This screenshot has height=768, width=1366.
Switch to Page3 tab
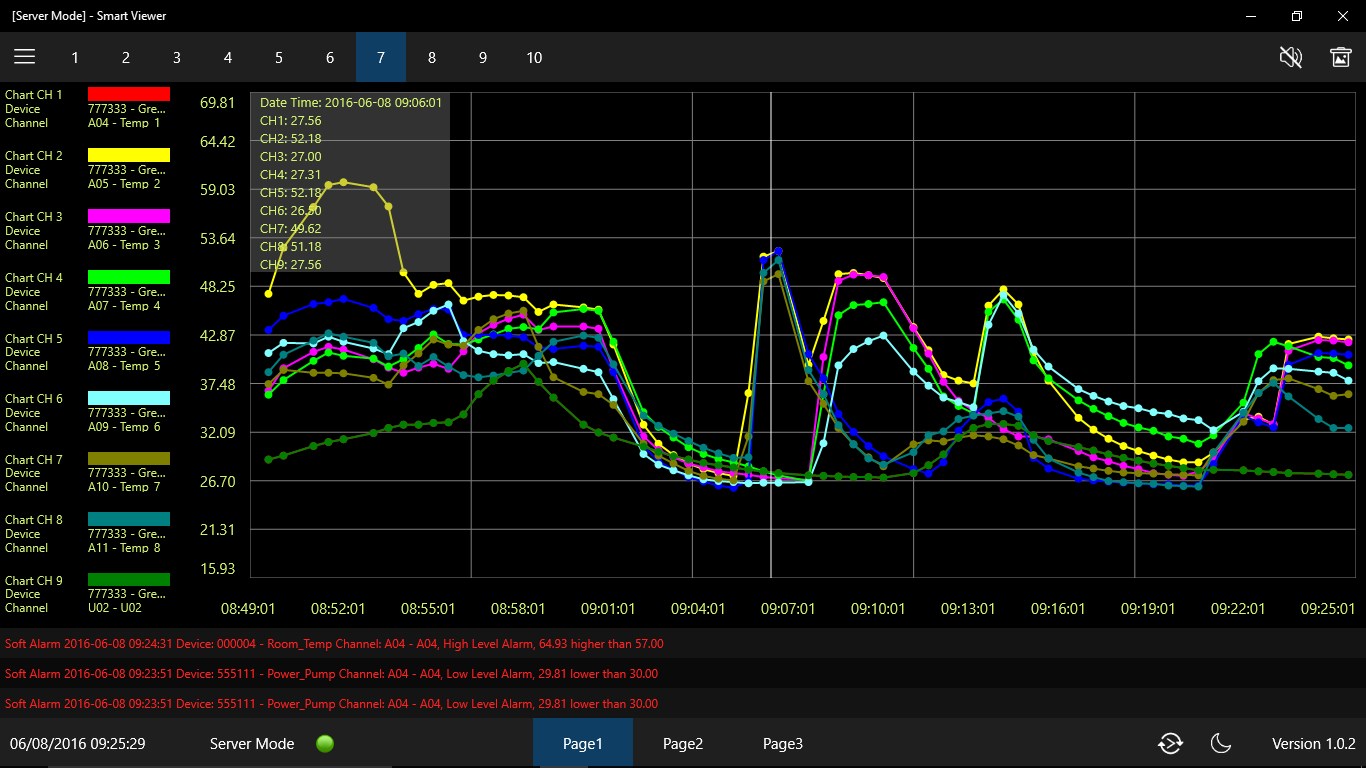coord(783,743)
